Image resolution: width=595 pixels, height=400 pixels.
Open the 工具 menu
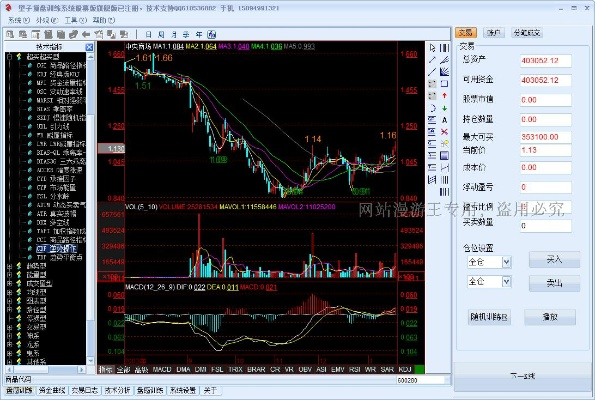pos(76,20)
